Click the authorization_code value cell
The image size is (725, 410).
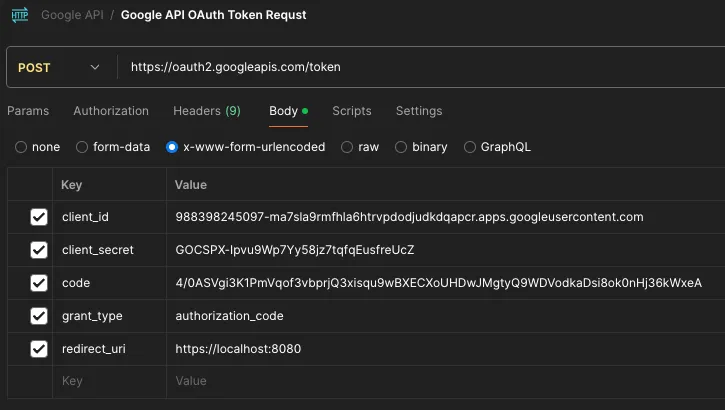[446, 316]
